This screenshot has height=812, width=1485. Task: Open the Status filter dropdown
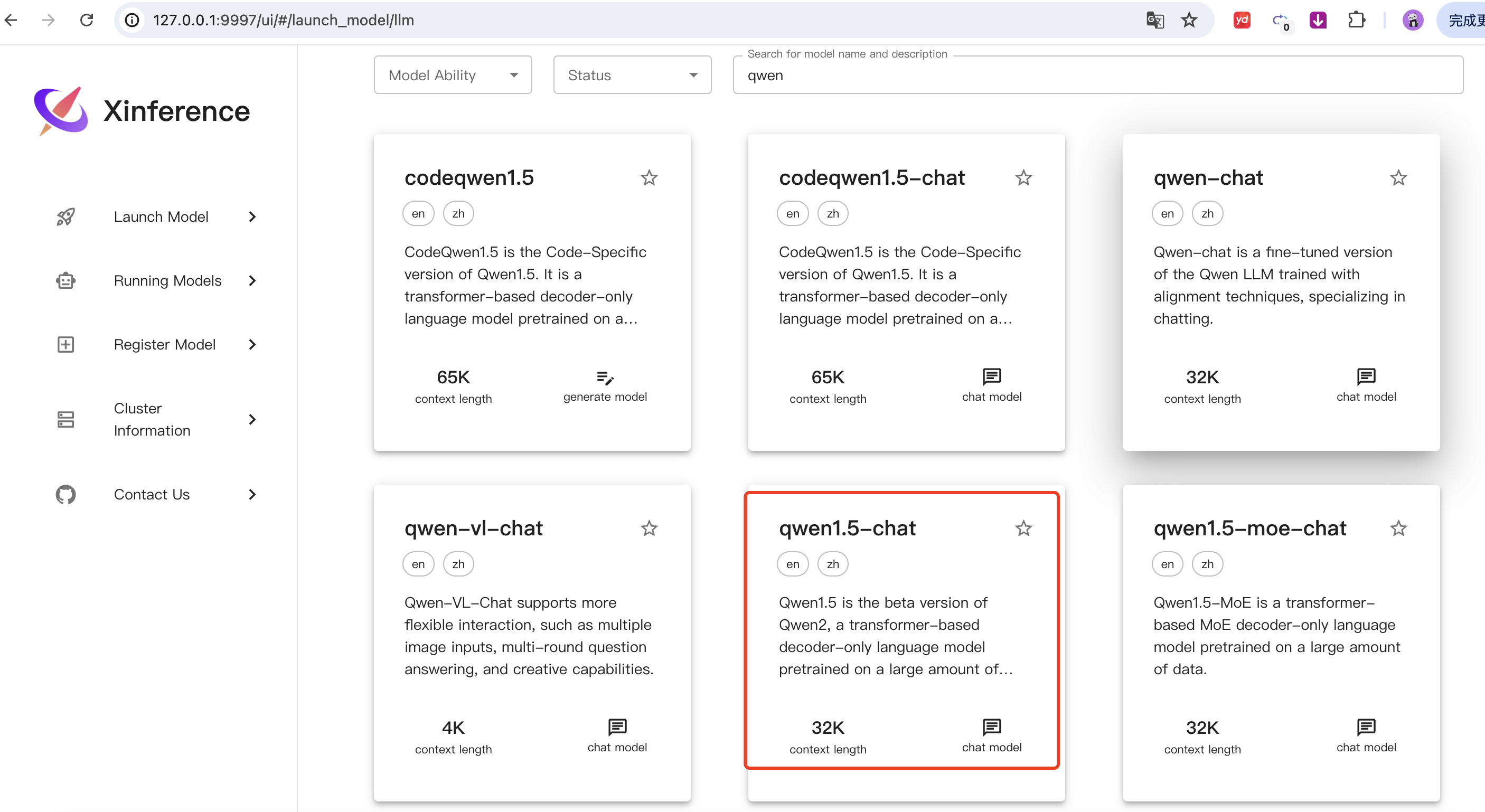click(632, 75)
